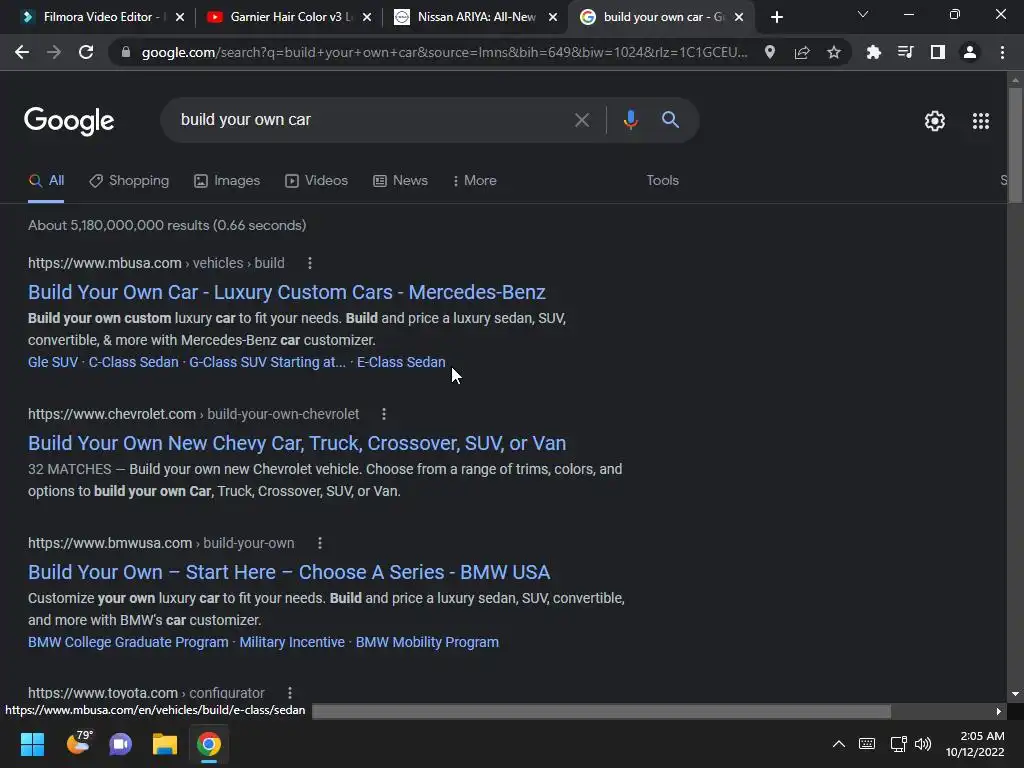Screen dimensions: 1024x768
Task: Open the Windows Start menu
Action: click(32, 744)
